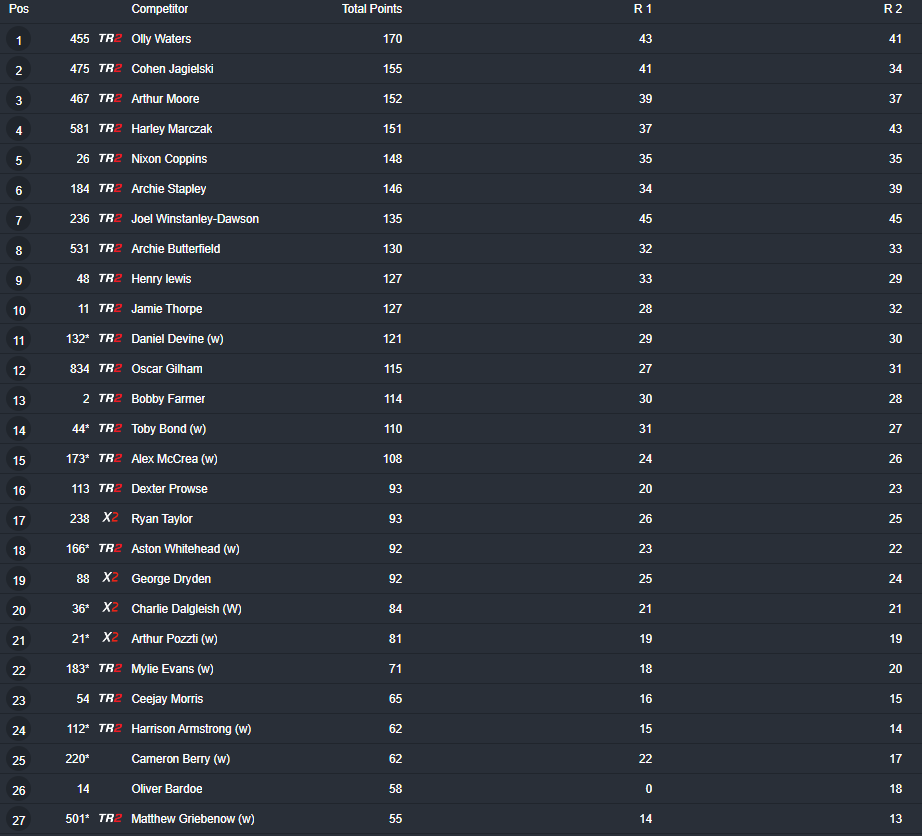This screenshot has height=836, width=922.
Task: Click X2 class icon beside Ryan Taylor
Action: [x=110, y=518]
